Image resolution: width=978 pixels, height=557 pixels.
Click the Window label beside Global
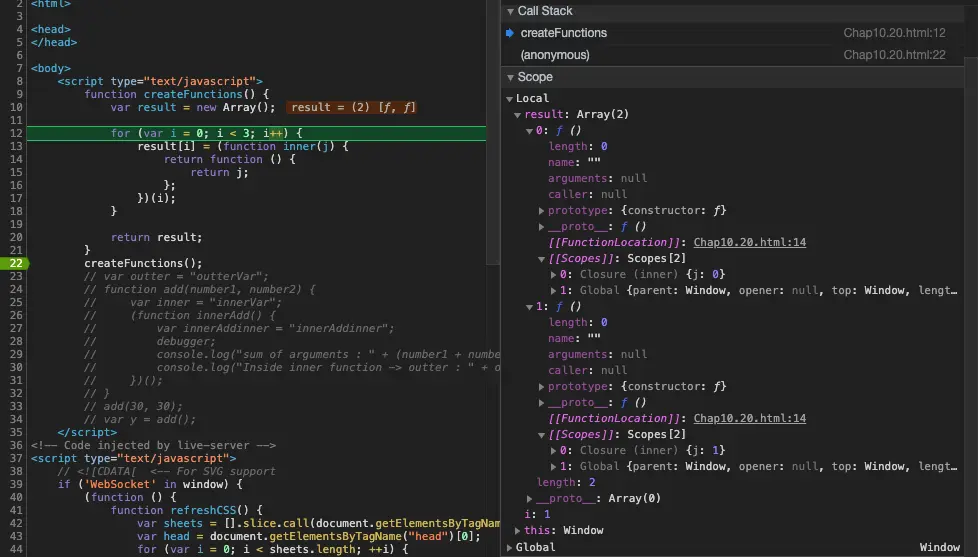(939, 547)
